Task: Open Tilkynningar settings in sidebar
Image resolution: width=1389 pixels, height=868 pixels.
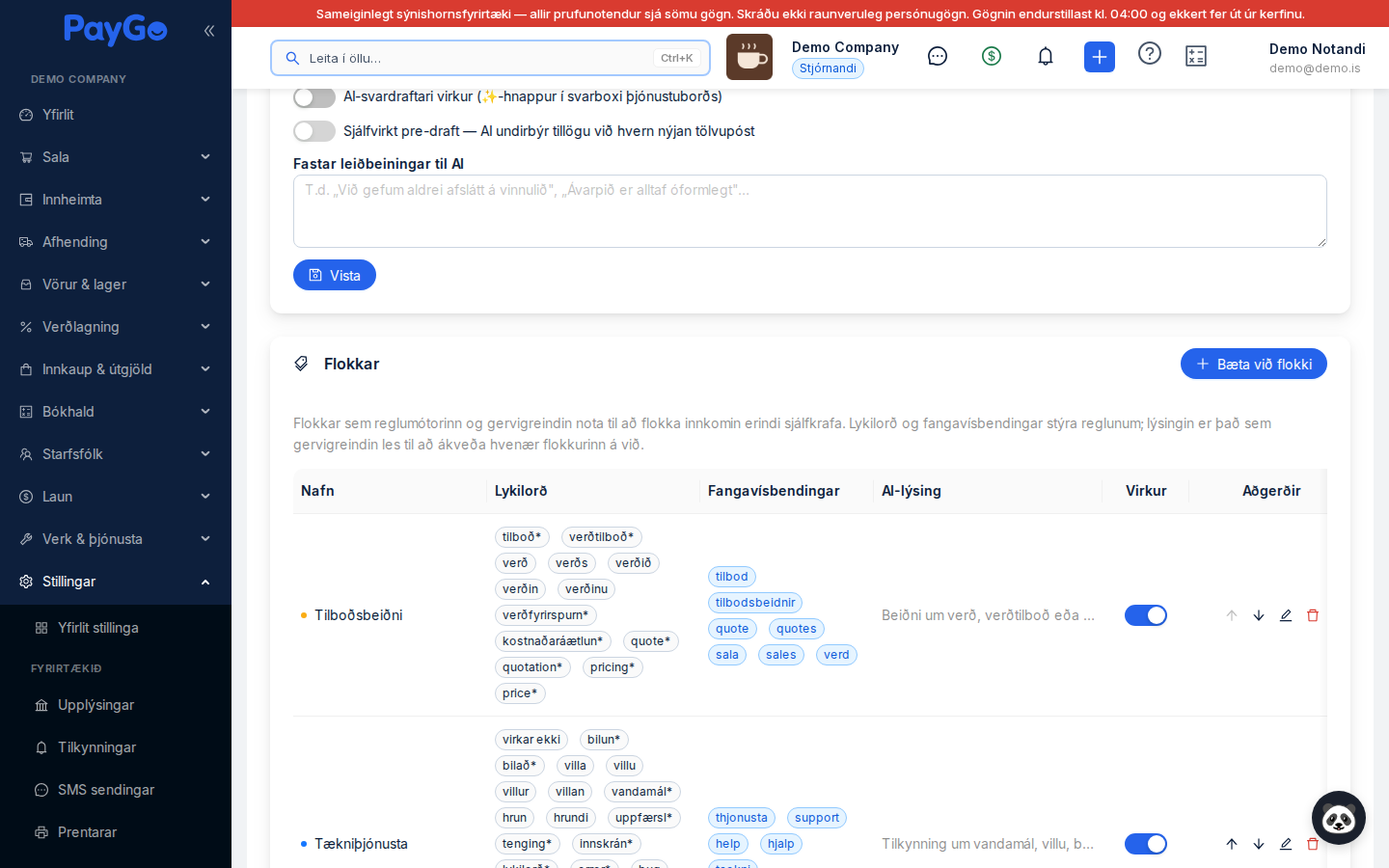Action: click(116, 747)
